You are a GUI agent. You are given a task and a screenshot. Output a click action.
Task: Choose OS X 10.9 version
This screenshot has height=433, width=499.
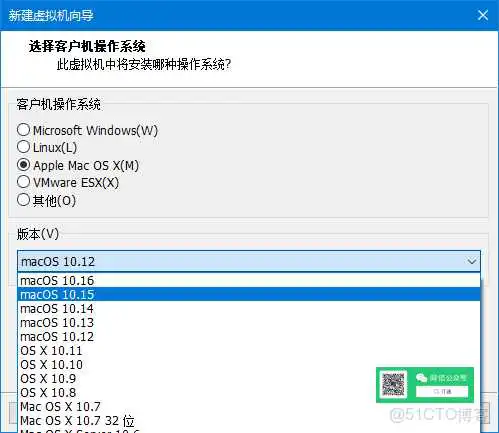[x=249, y=379]
